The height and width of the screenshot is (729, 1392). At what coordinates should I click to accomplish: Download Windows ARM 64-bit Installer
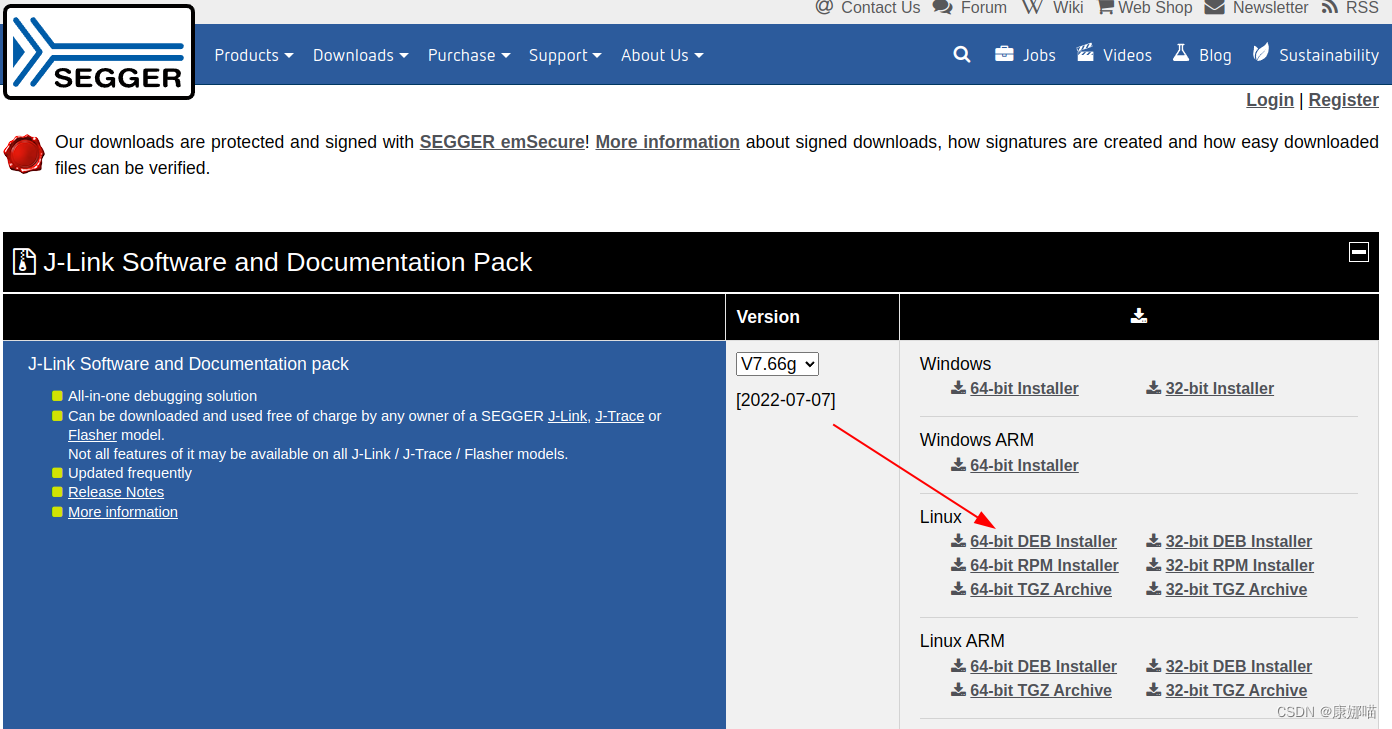(x=1024, y=465)
